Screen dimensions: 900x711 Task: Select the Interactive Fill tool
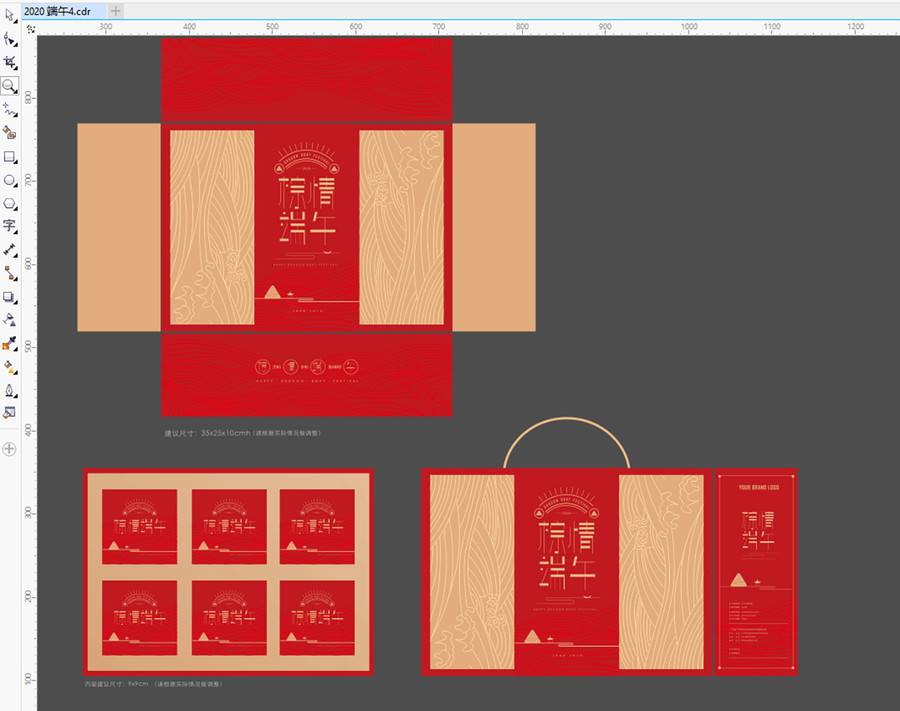(10, 367)
